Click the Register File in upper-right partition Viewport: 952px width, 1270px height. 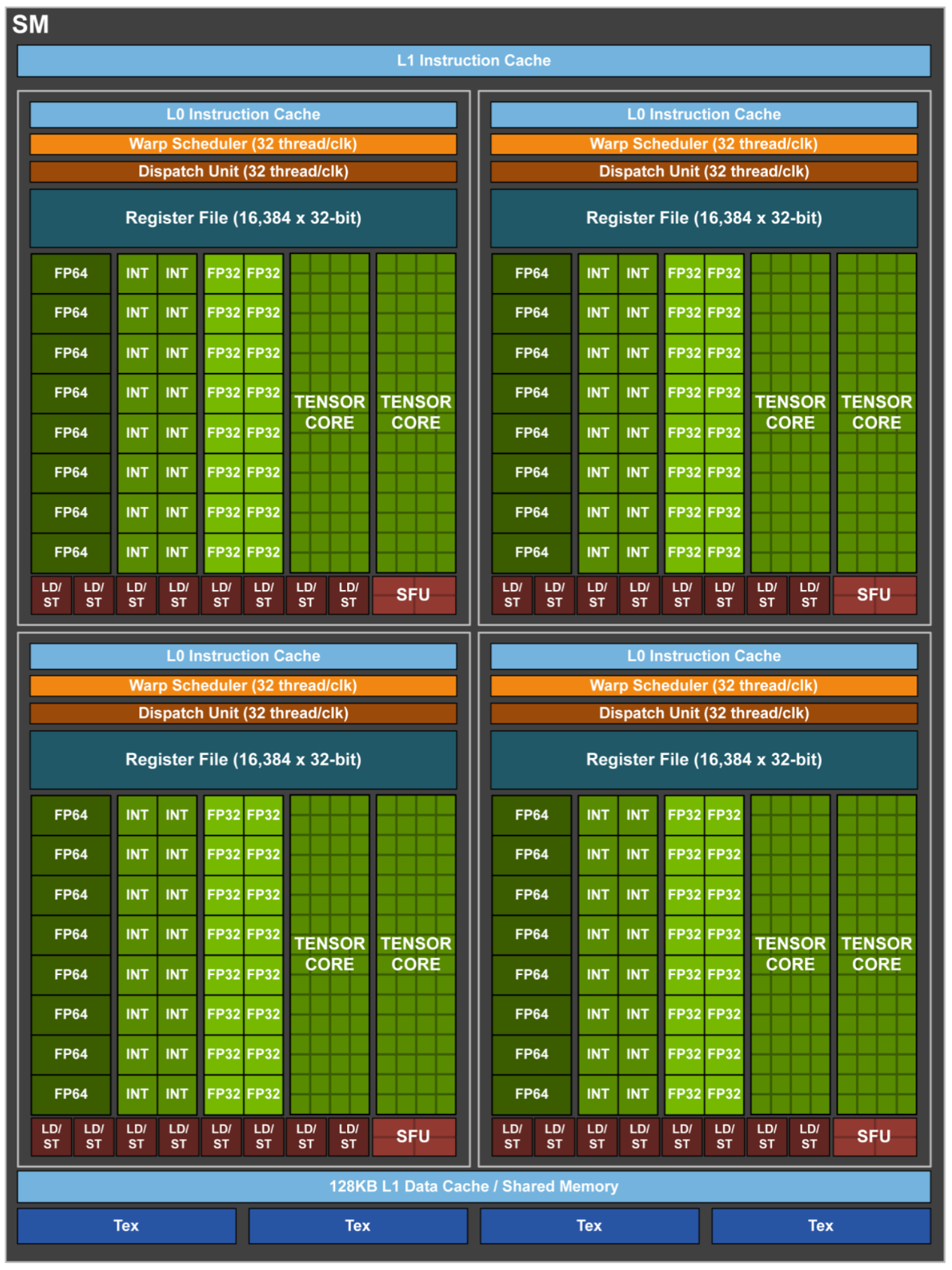pyautogui.click(x=704, y=218)
